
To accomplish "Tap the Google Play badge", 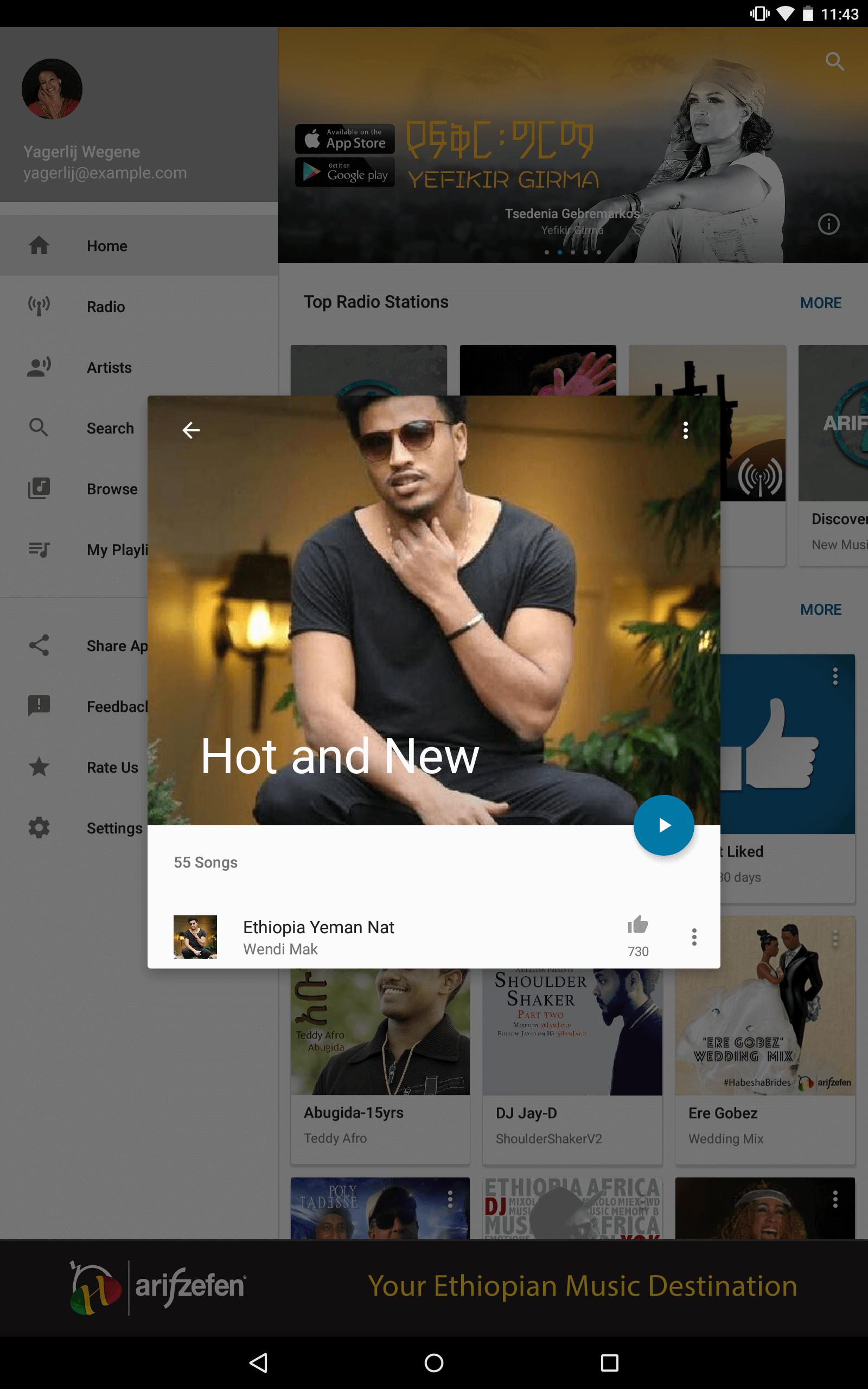I will click(x=345, y=171).
